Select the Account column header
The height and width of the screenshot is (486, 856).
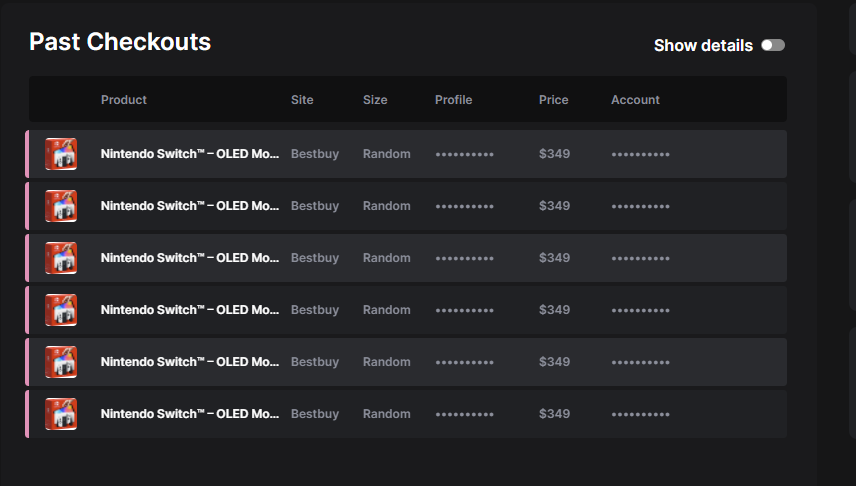[x=635, y=100]
